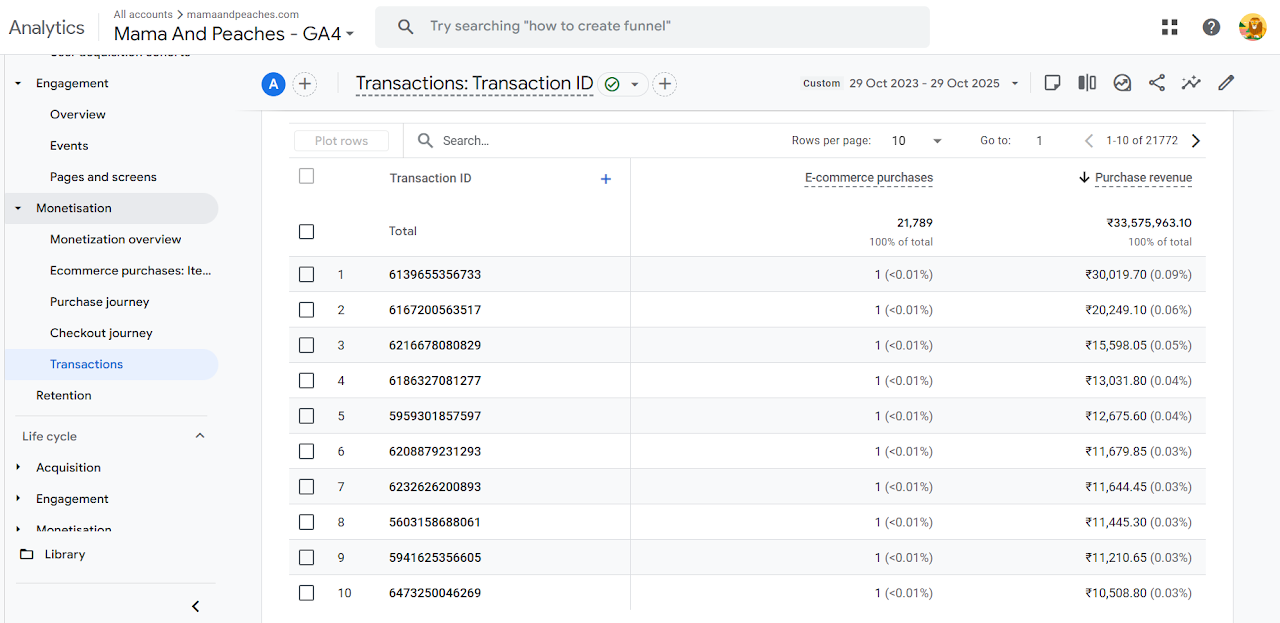
Task: Click the edit comparisons columns icon
Action: 1087,83
